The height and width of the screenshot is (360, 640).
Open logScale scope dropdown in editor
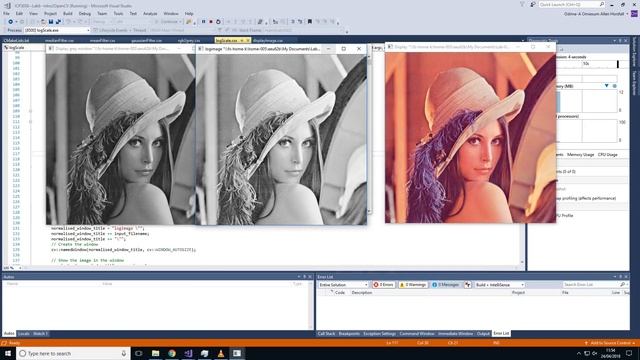pos(25,48)
